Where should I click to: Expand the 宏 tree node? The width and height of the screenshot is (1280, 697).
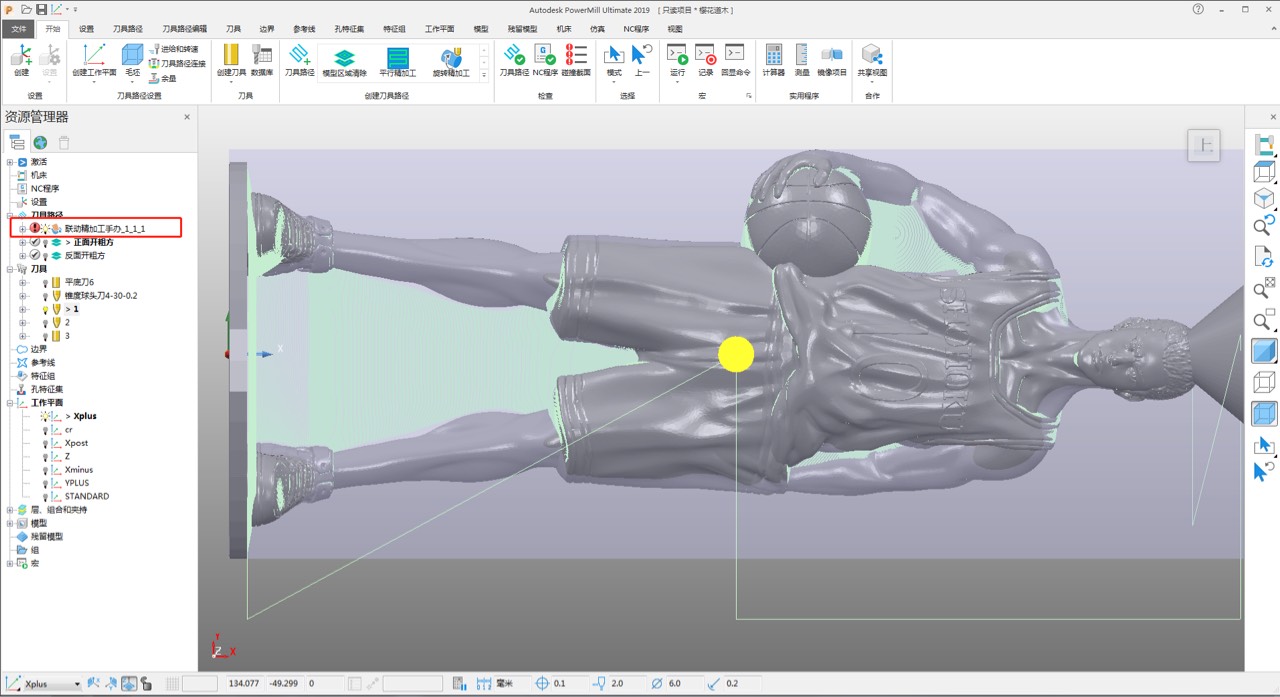pos(10,564)
